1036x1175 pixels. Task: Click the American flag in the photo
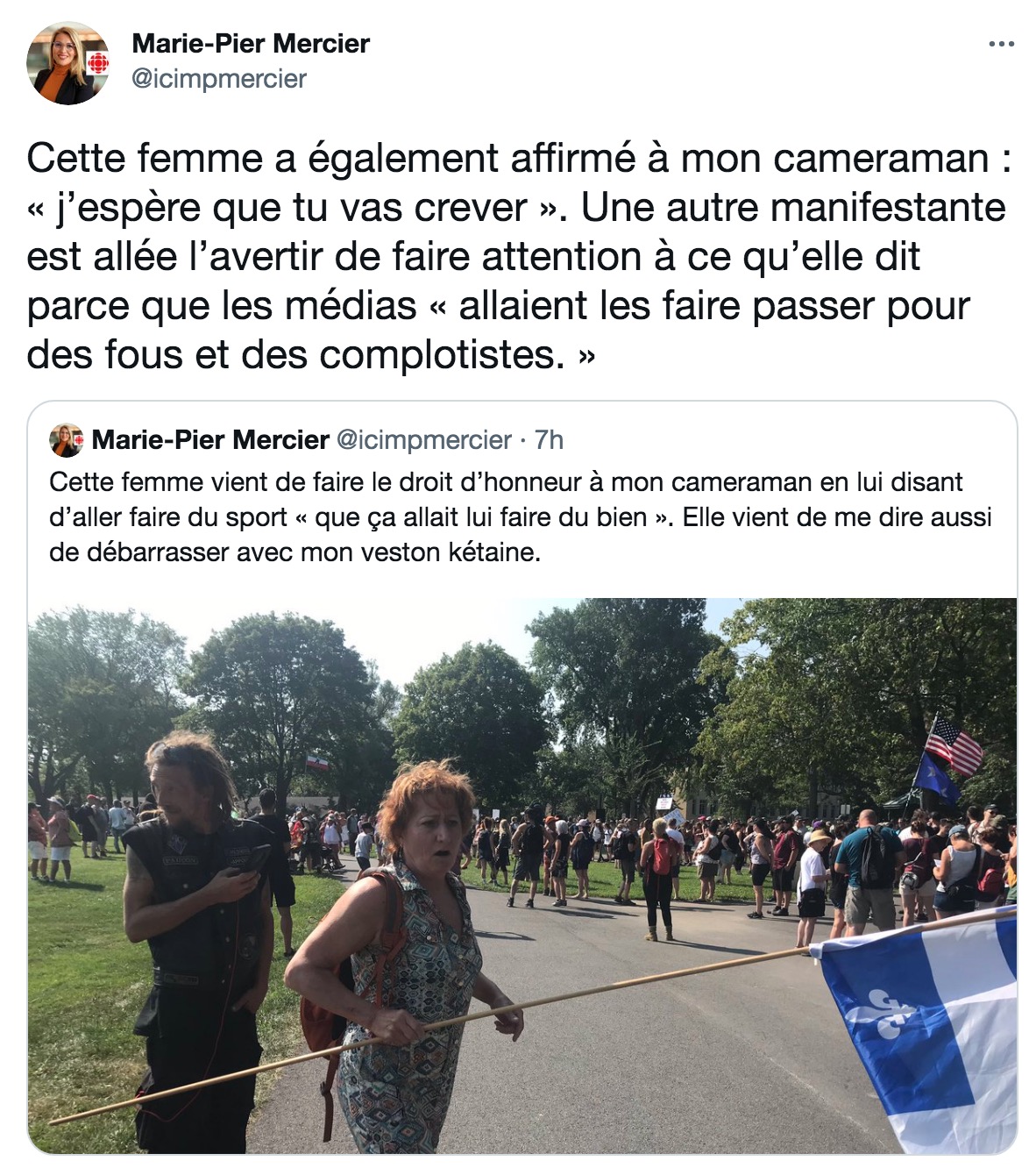coord(954,746)
